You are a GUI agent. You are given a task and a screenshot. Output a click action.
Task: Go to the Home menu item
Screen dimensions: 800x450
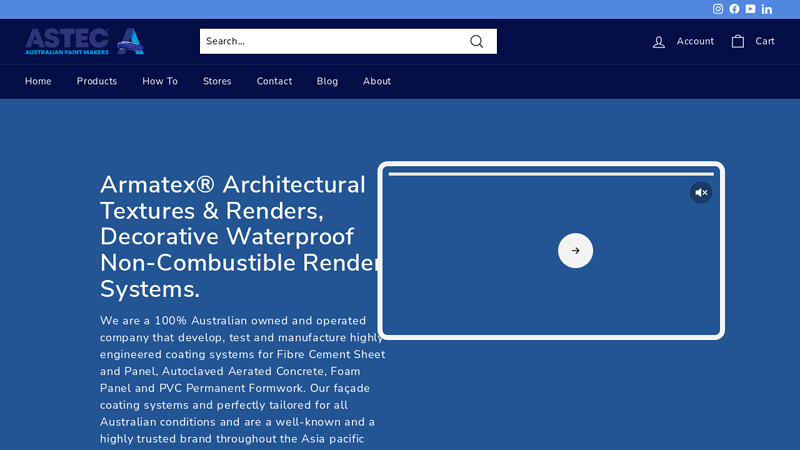(38, 81)
